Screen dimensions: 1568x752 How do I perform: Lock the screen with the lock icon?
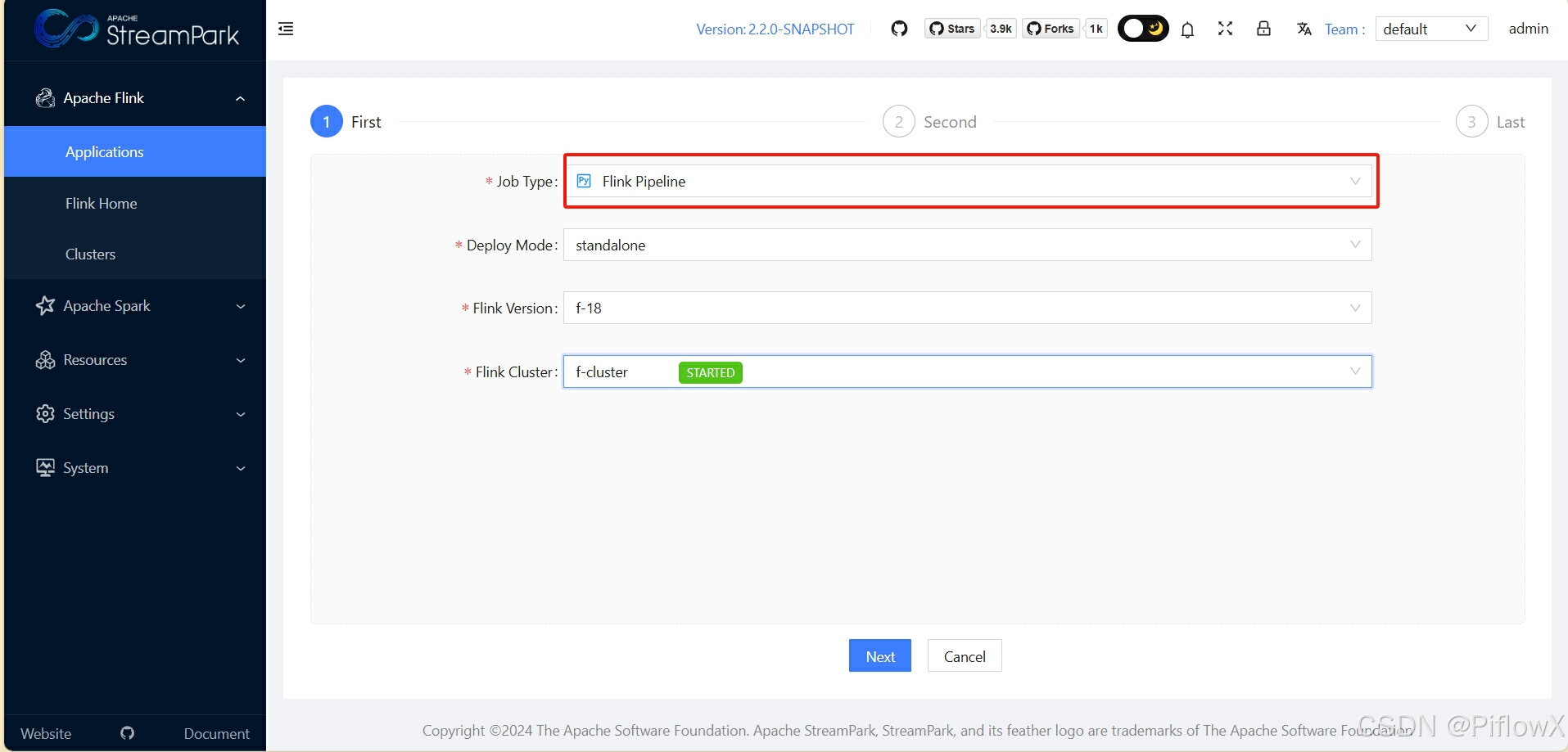tap(1263, 29)
